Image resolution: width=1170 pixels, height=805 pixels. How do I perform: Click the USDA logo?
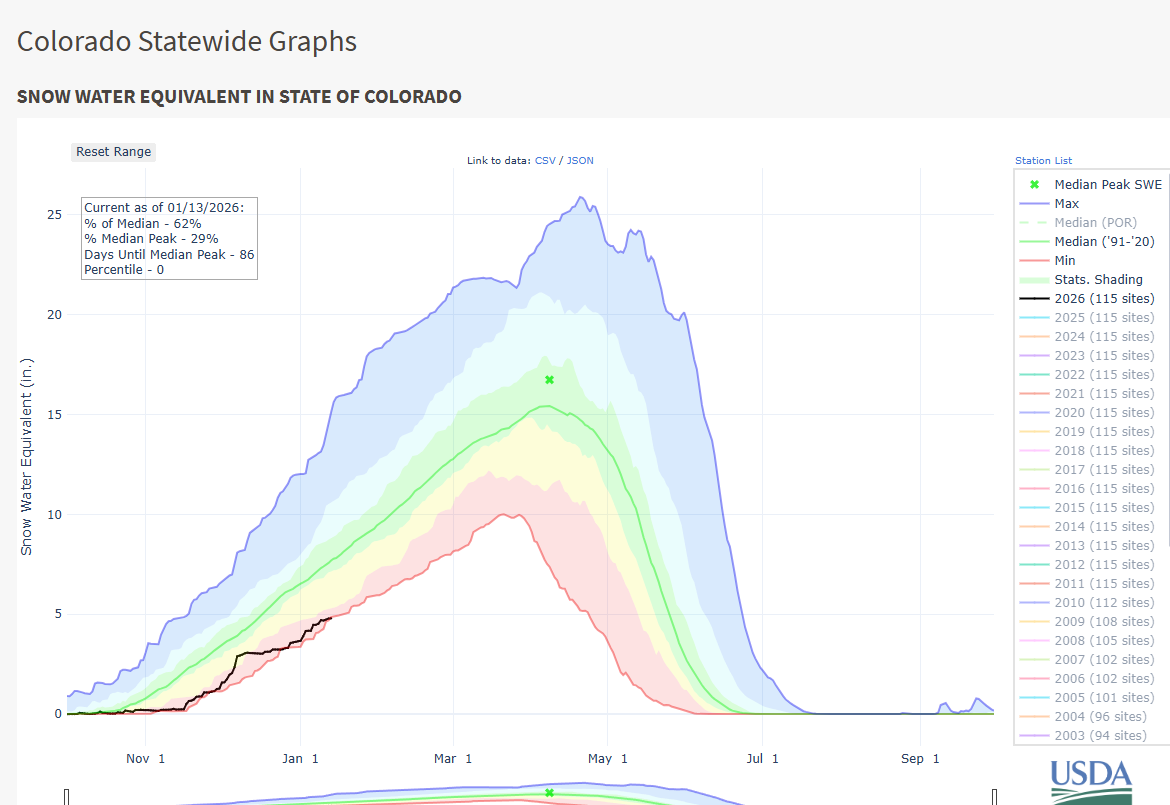coord(1091,782)
